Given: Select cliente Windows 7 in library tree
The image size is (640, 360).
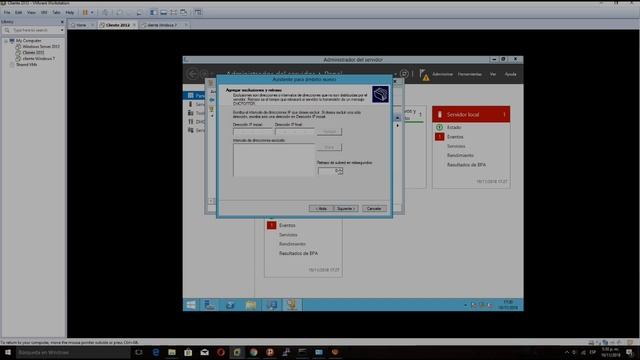Looking at the screenshot, I should coord(38,59).
